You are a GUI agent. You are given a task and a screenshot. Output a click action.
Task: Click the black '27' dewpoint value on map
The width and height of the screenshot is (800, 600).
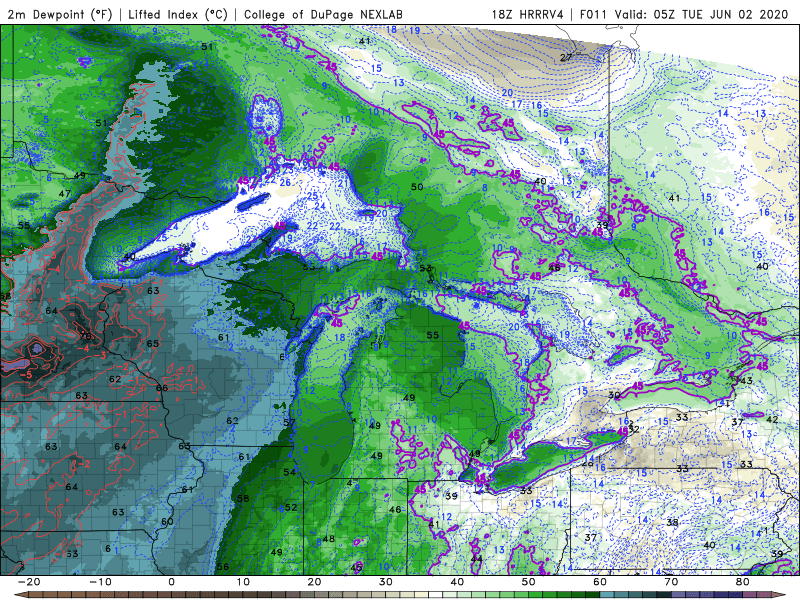[566, 57]
